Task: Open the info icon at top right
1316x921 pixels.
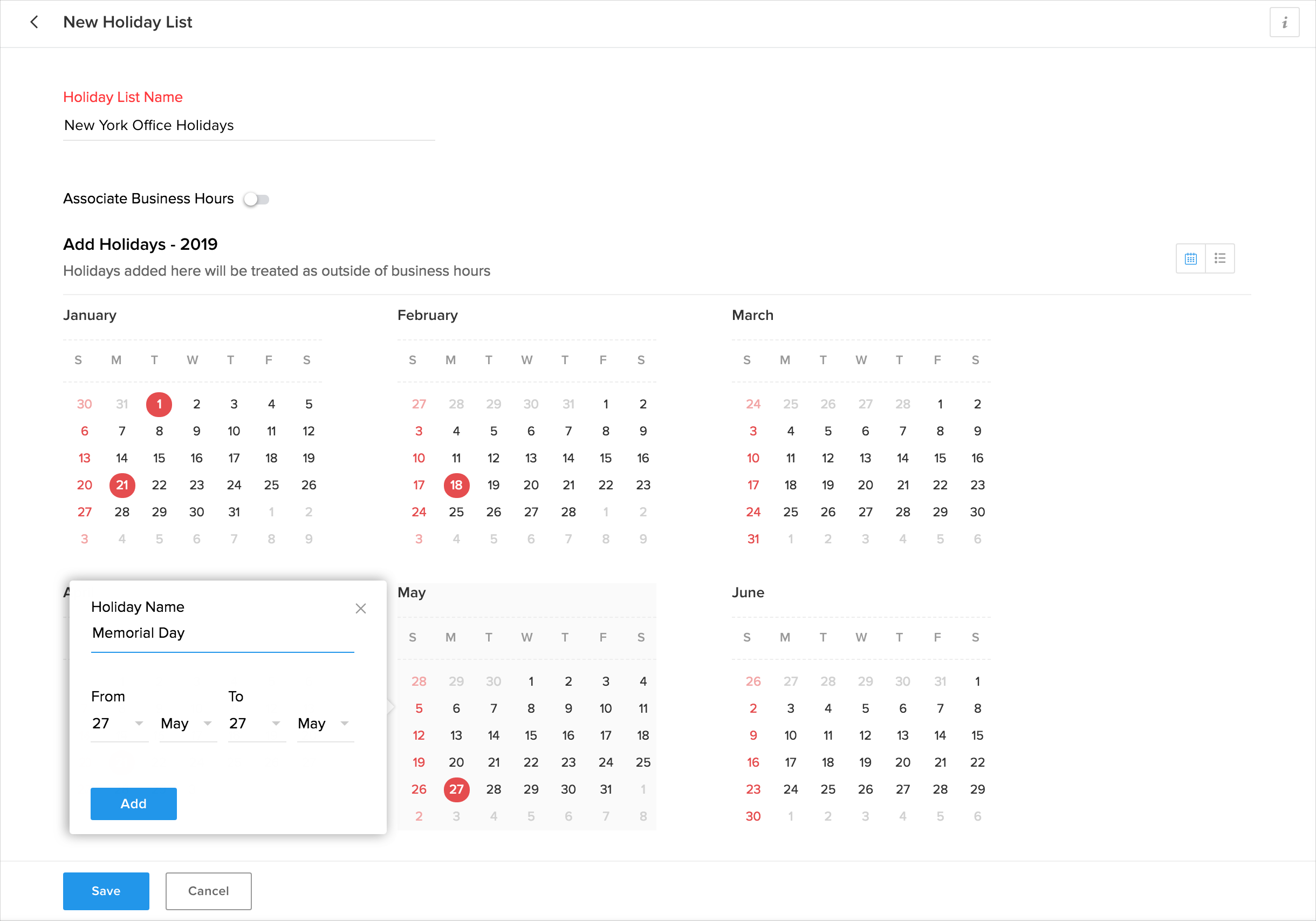Action: (x=1284, y=22)
